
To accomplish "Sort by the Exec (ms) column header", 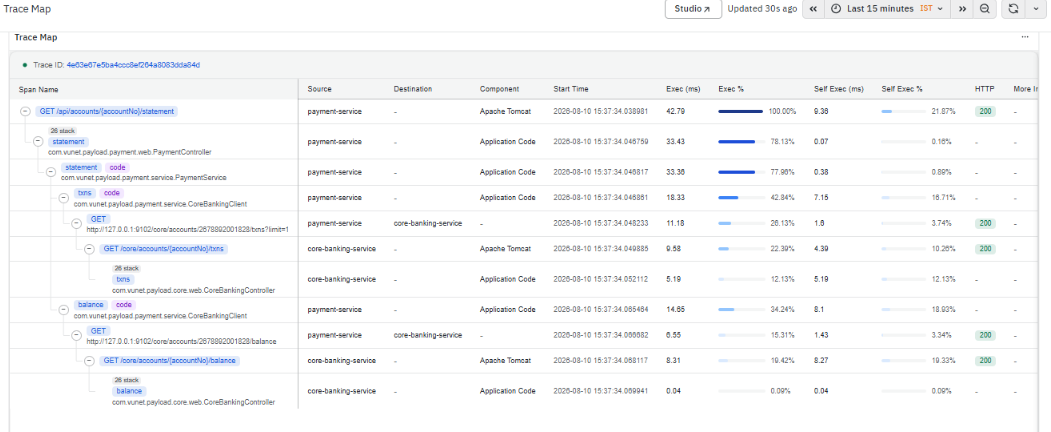I will click(x=683, y=89).
